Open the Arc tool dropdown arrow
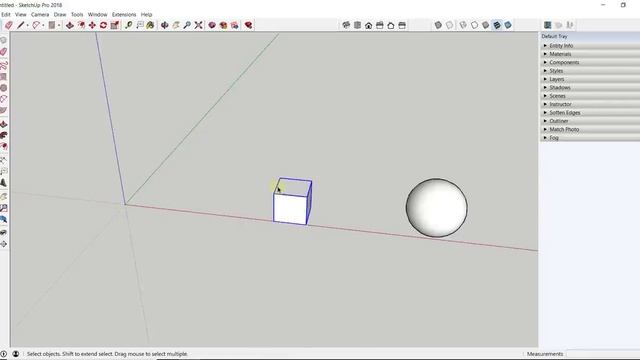 [x=43, y=25]
